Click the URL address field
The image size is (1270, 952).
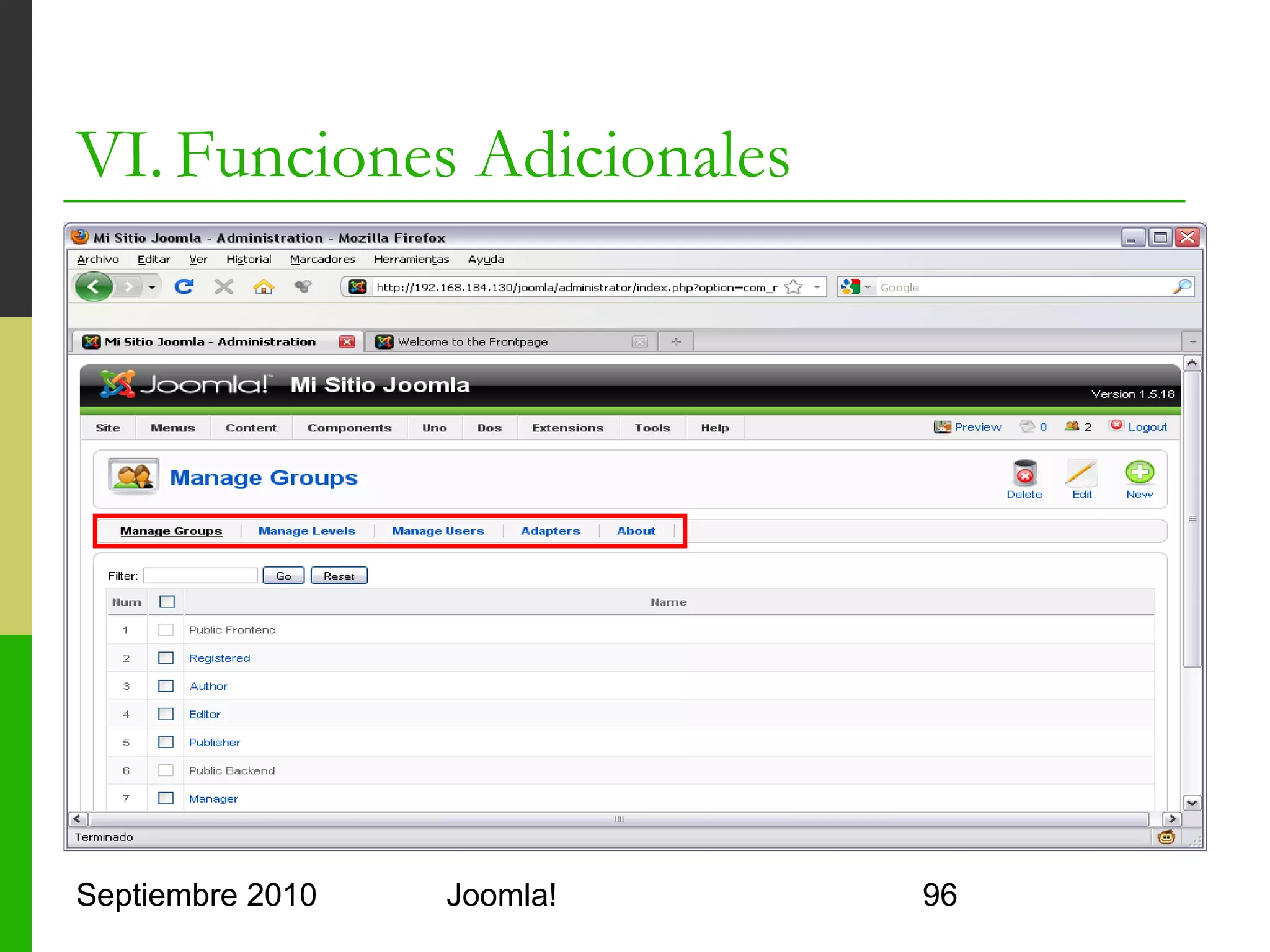(577, 287)
